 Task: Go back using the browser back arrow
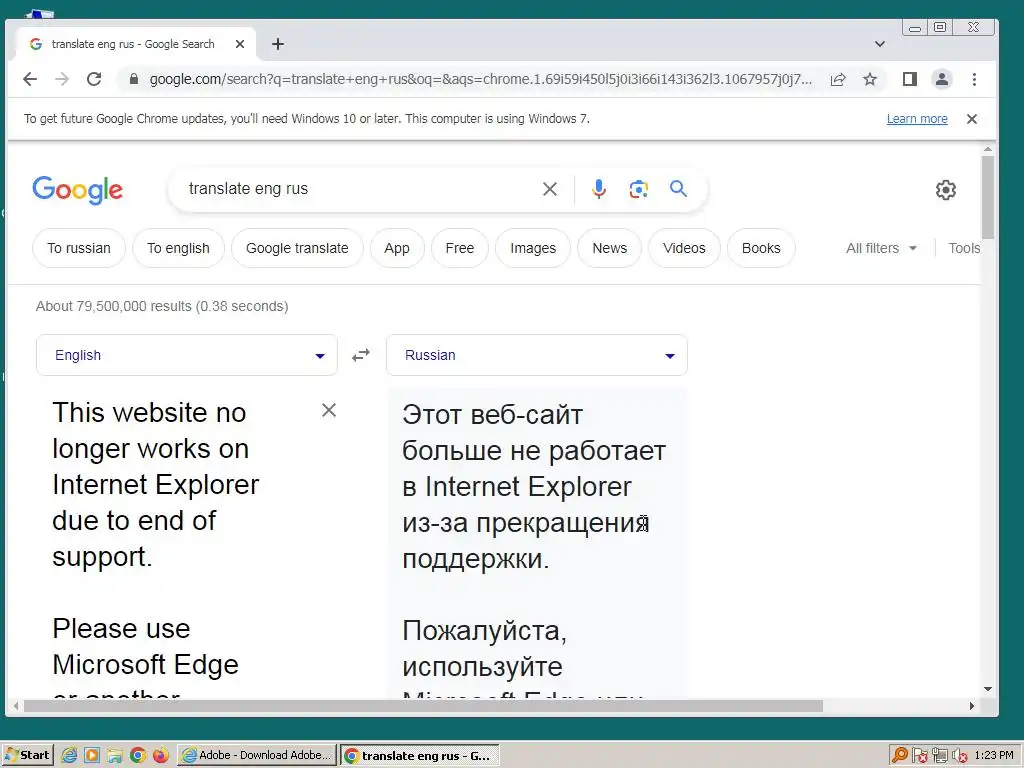click(30, 79)
